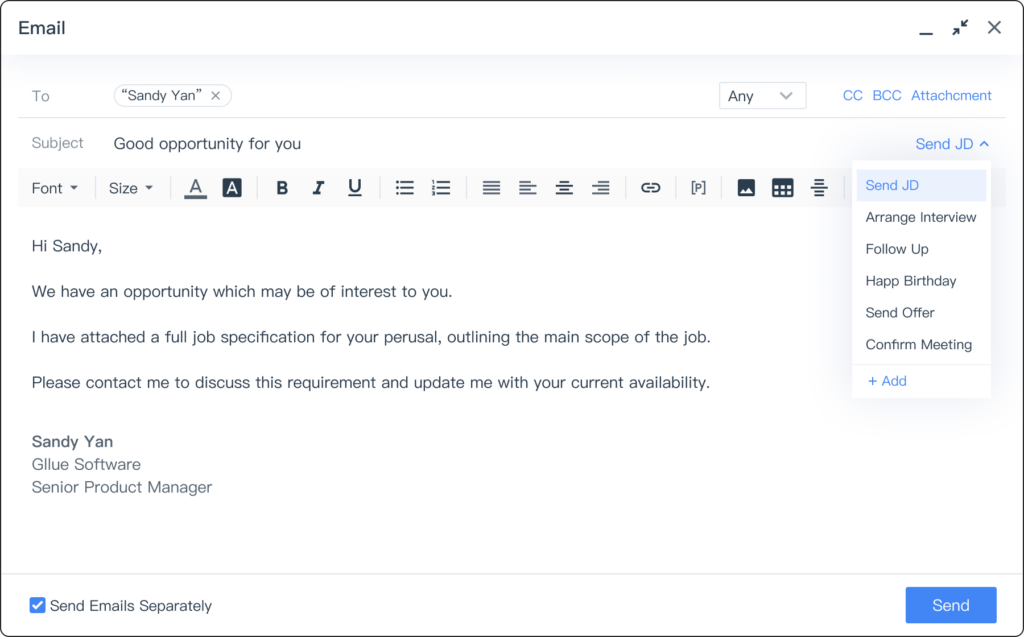Insert an image into the email body
1024x637 pixels.
[746, 187]
